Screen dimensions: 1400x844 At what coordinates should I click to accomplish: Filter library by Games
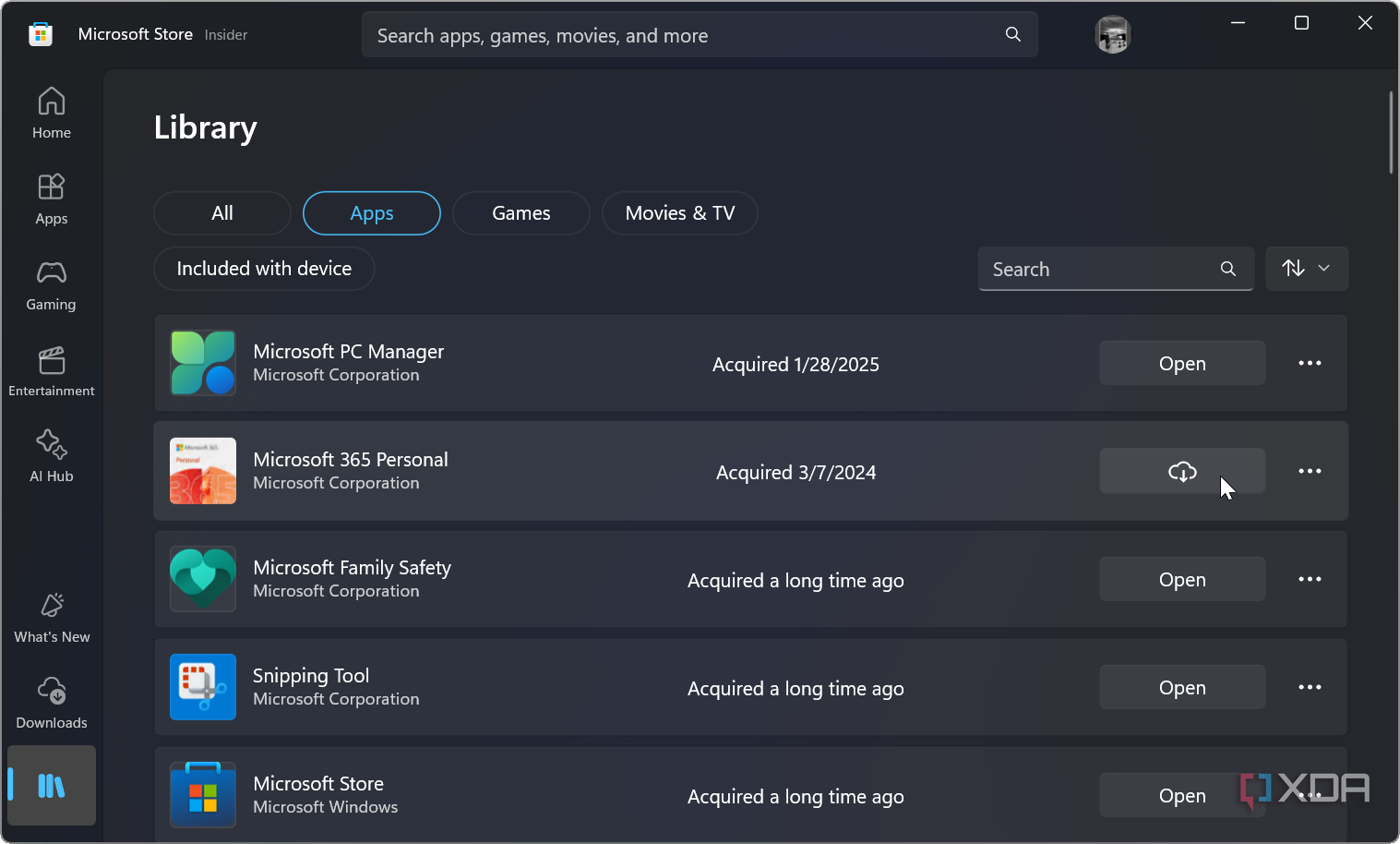pyautogui.click(x=521, y=213)
